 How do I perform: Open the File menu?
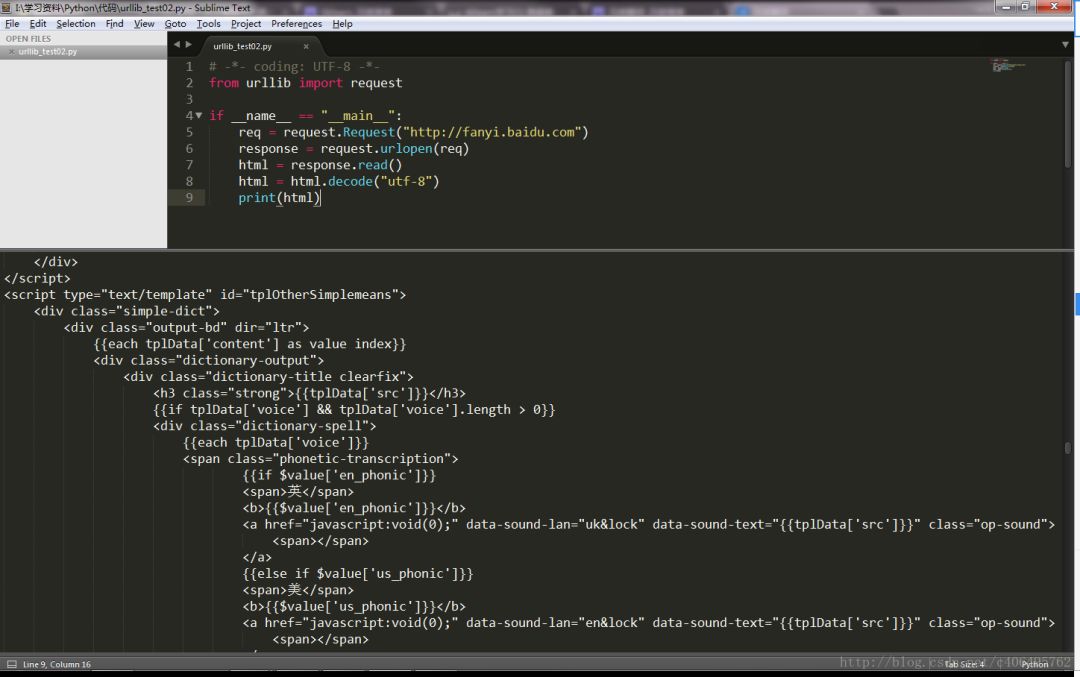pos(12,23)
